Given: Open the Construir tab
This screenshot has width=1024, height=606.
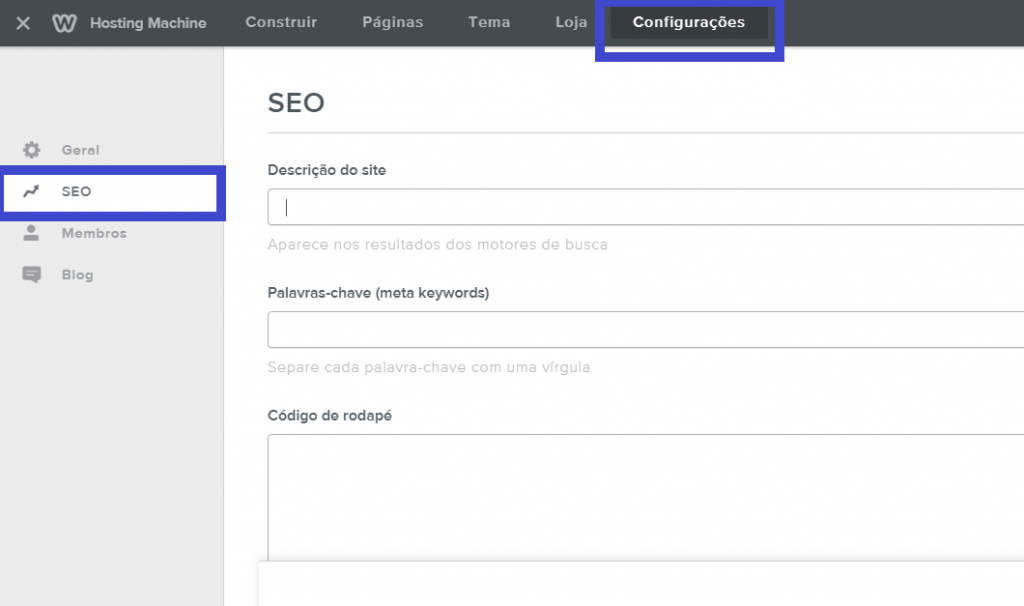Looking at the screenshot, I should click(281, 21).
